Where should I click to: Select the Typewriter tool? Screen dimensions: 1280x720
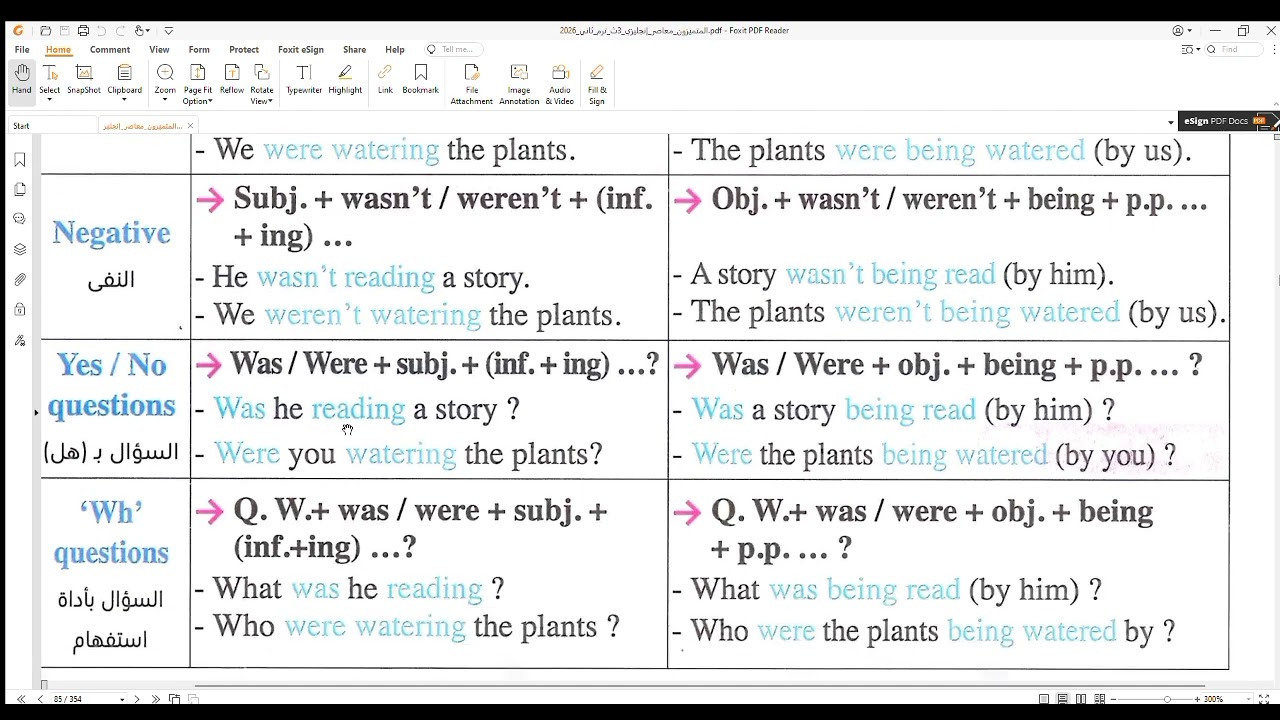click(x=304, y=80)
